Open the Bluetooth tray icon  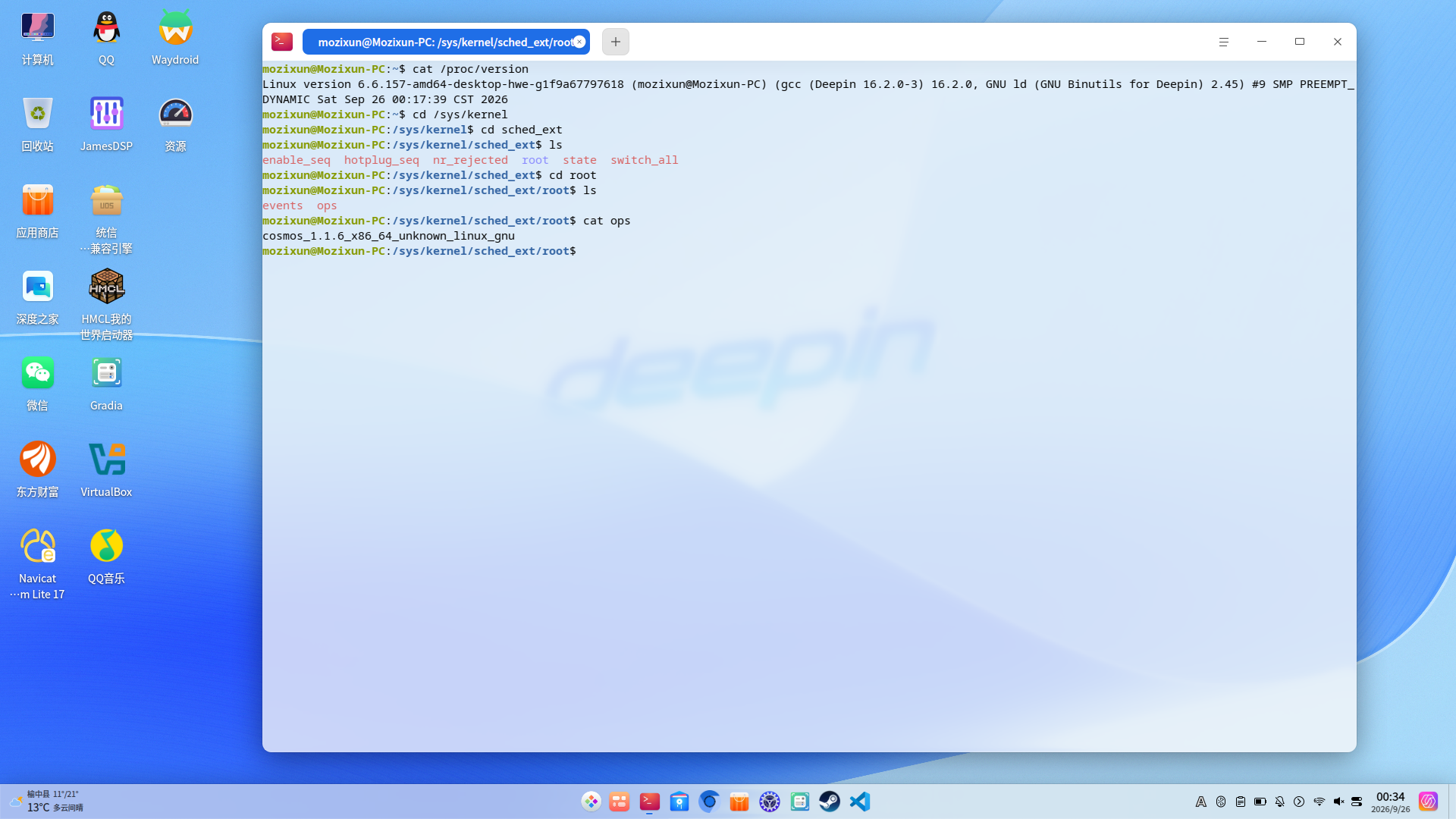click(1221, 802)
